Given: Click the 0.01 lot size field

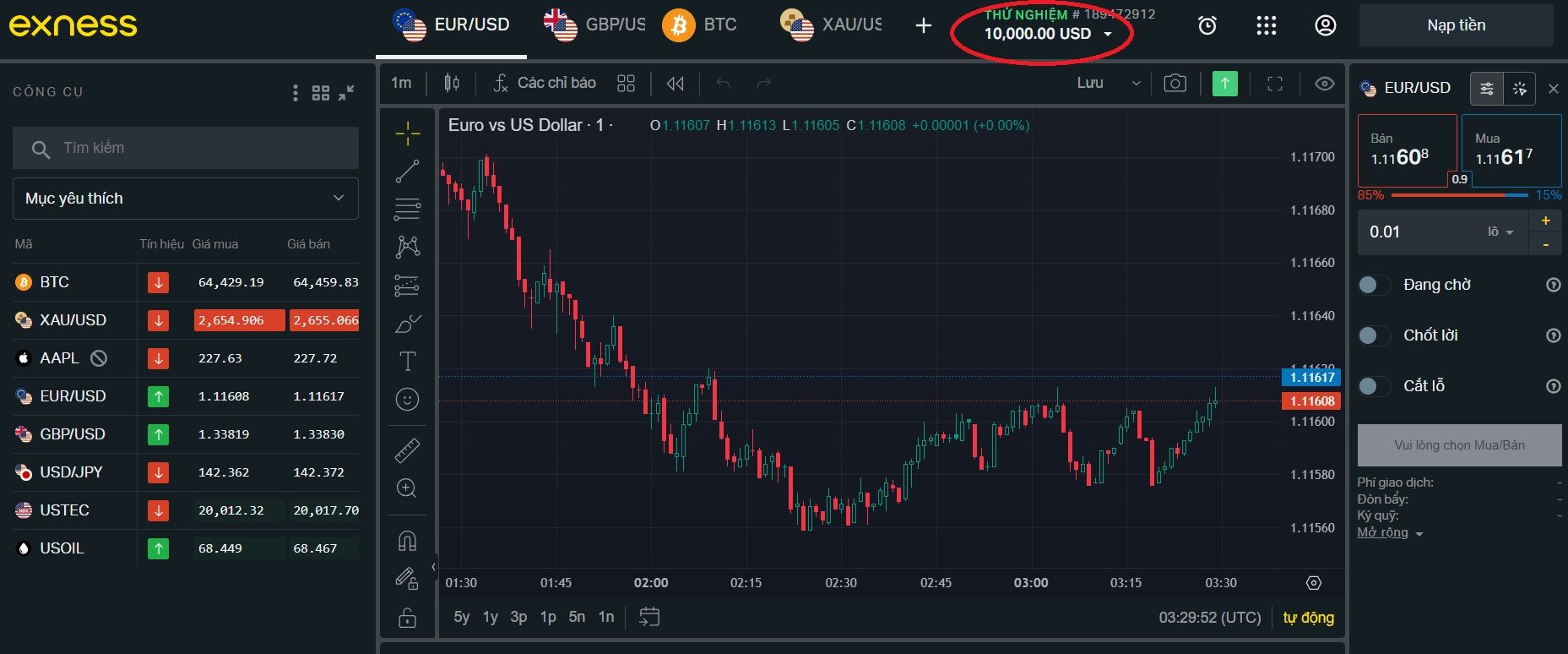Looking at the screenshot, I should click(1419, 232).
